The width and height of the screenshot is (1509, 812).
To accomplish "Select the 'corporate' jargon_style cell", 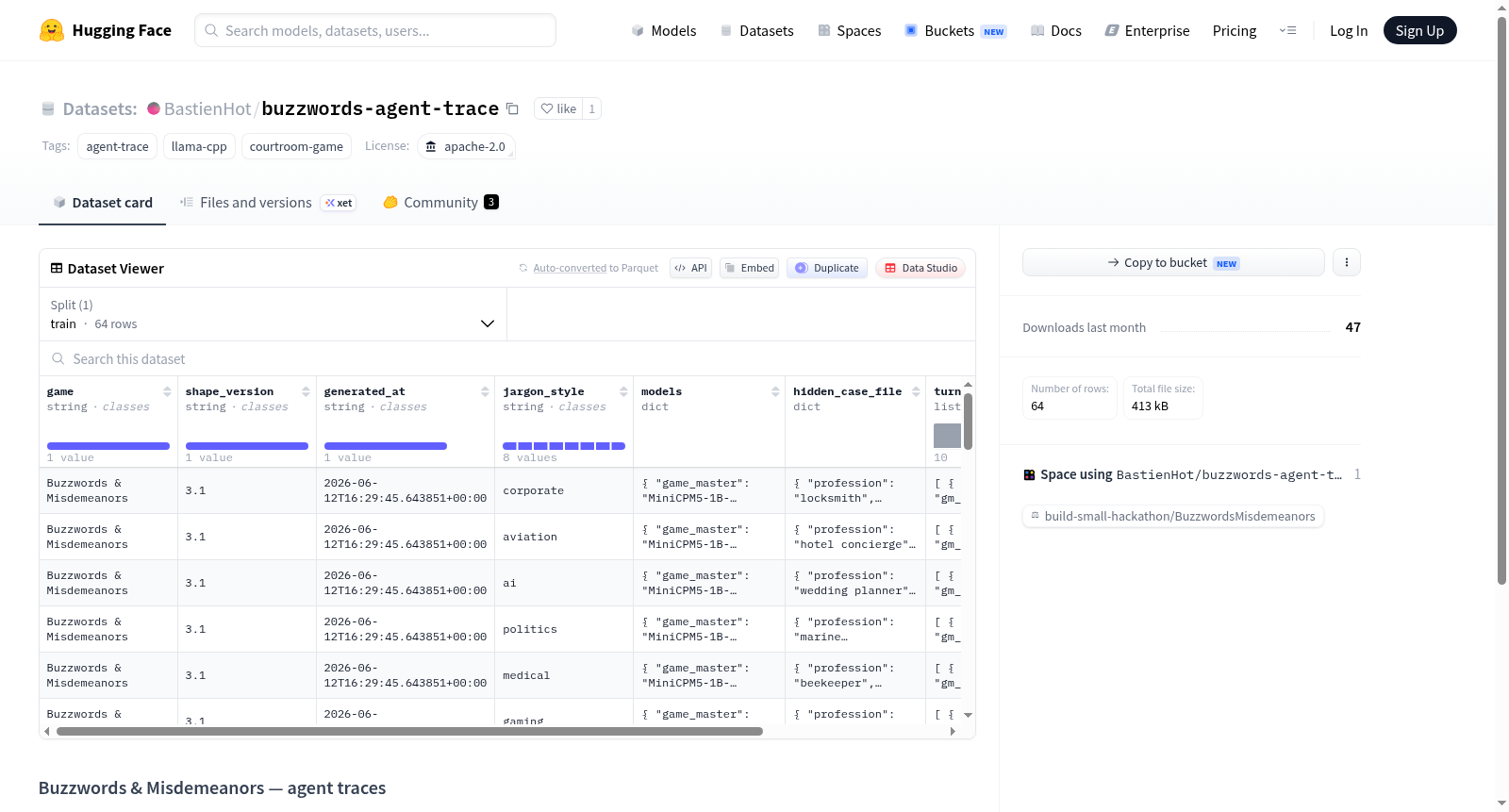I will 563,490.
